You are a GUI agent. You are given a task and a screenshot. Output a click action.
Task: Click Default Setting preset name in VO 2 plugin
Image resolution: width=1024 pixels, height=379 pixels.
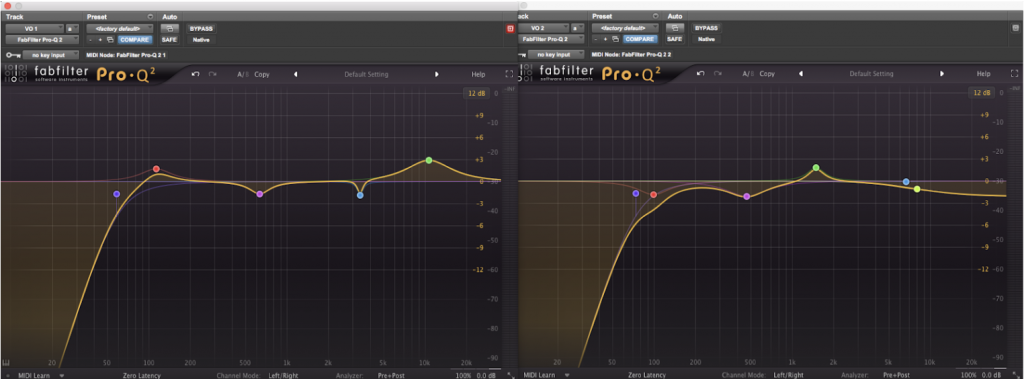coord(871,74)
